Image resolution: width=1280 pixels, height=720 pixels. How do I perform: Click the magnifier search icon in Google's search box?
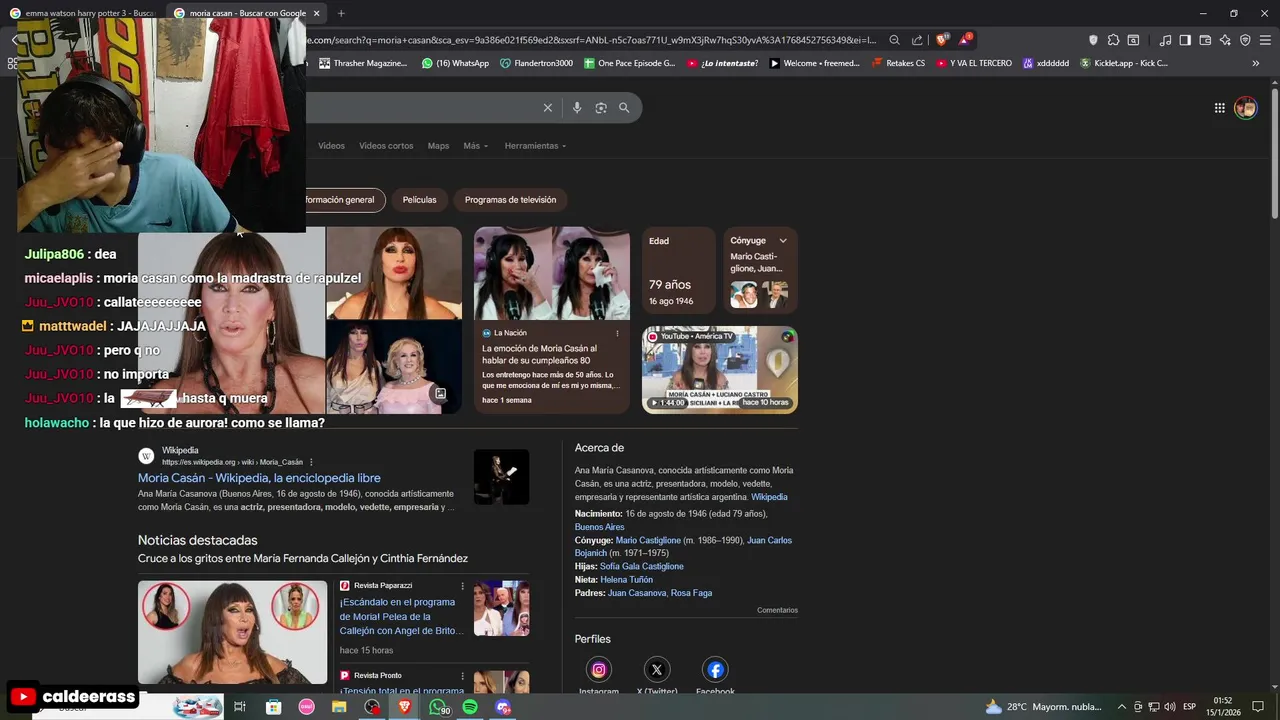(x=624, y=108)
